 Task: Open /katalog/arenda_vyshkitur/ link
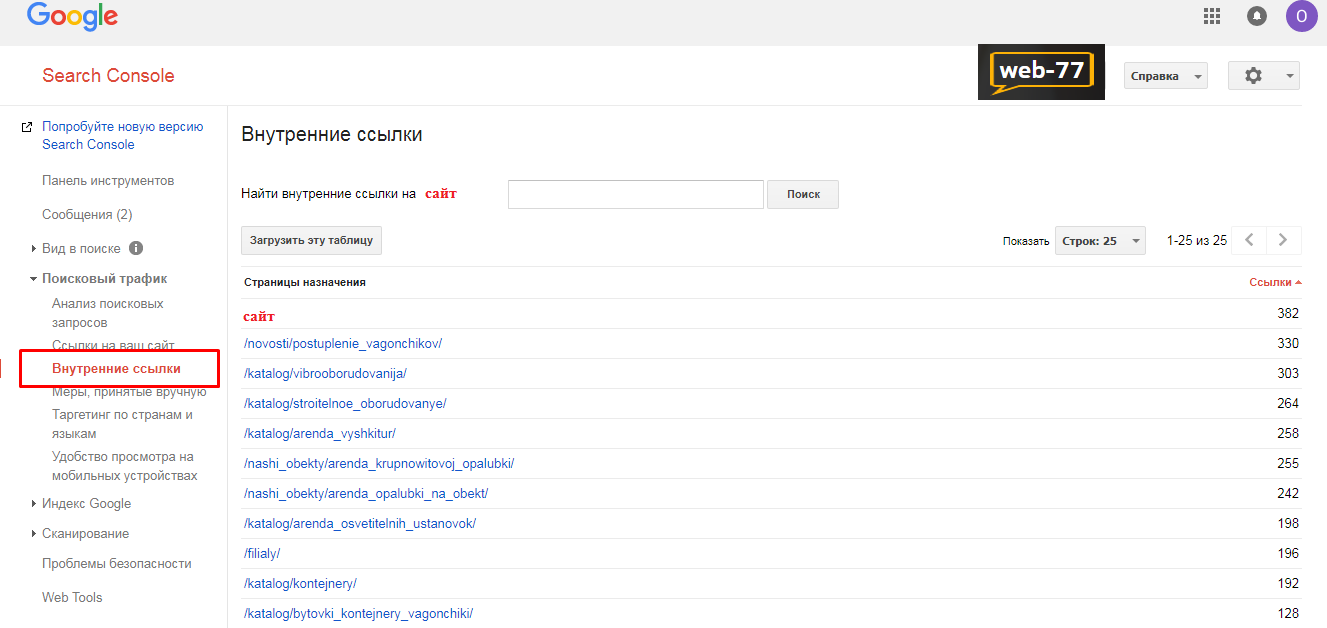pos(320,433)
